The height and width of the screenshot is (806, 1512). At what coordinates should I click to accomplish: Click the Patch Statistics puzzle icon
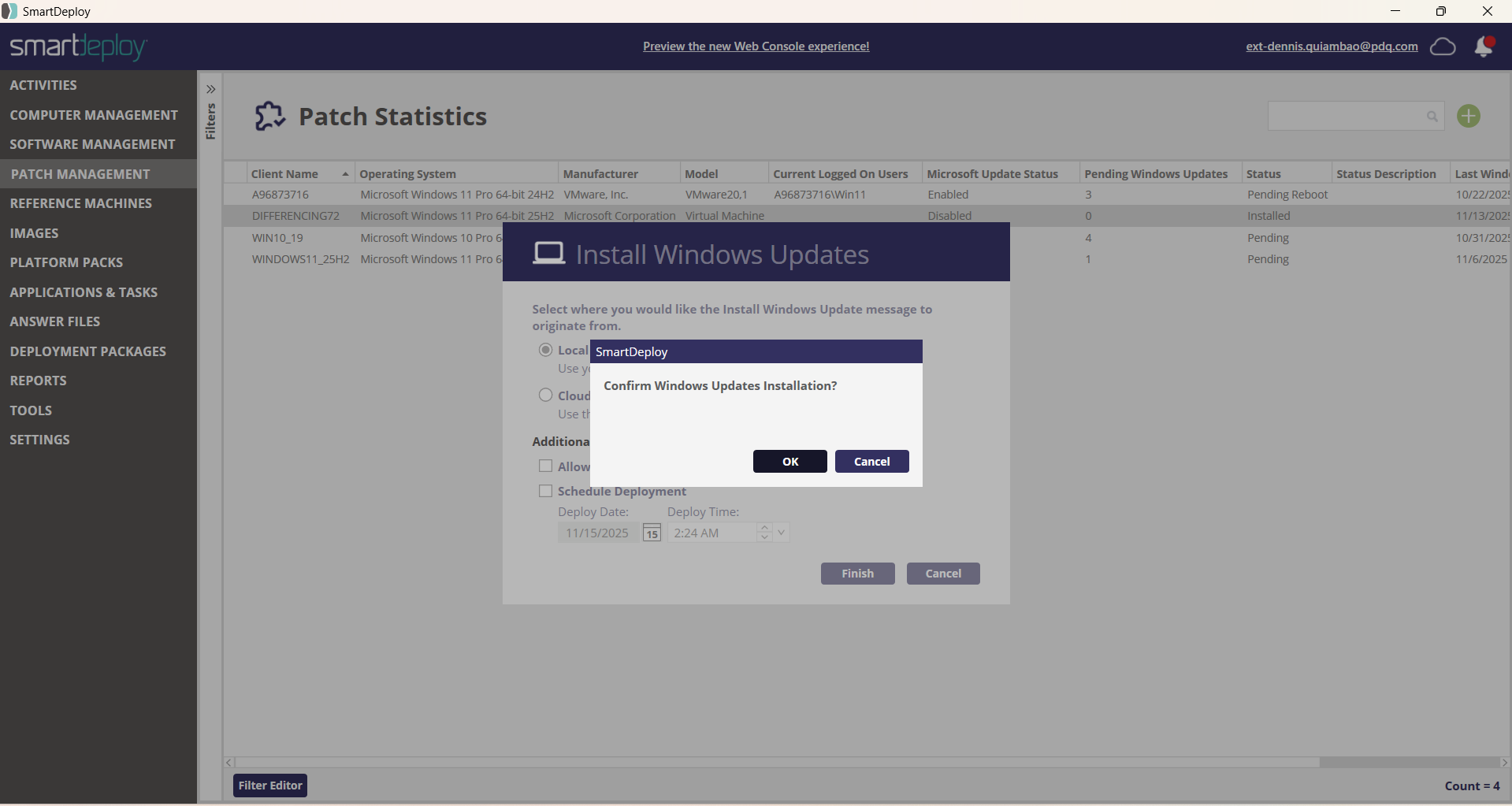[x=269, y=117]
